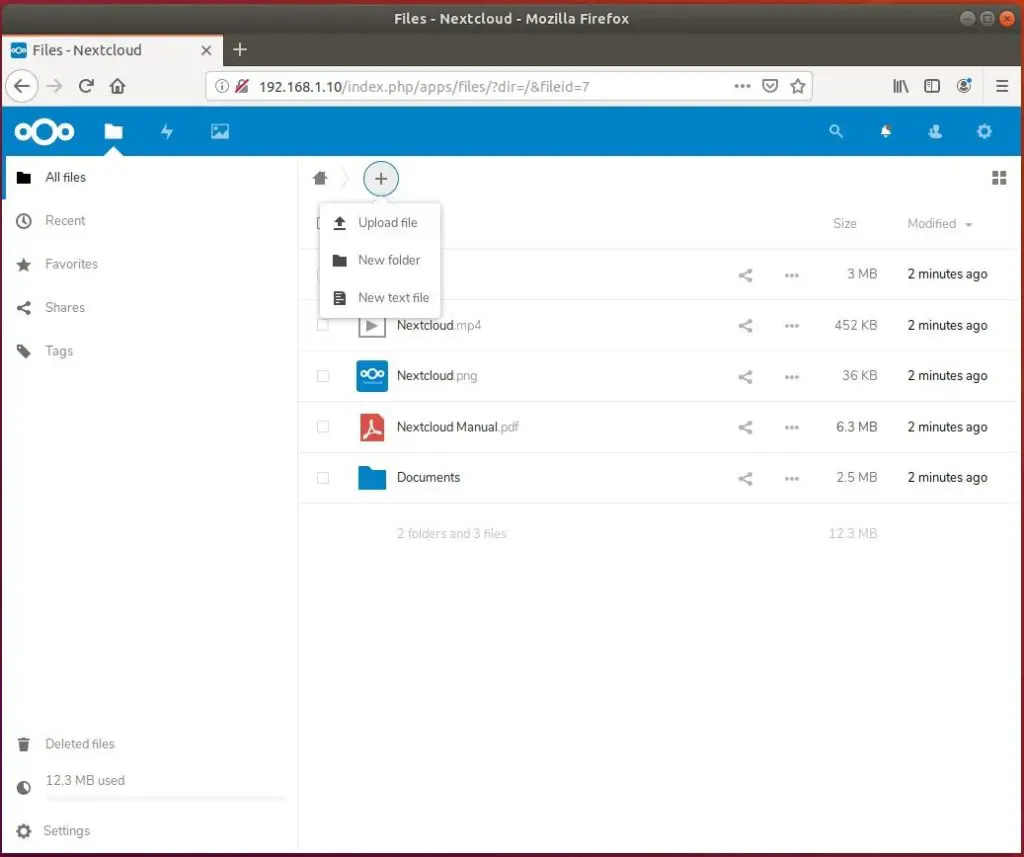Select the Files - Nextcloud tab
Image resolution: width=1024 pixels, height=857 pixels.
[112, 50]
